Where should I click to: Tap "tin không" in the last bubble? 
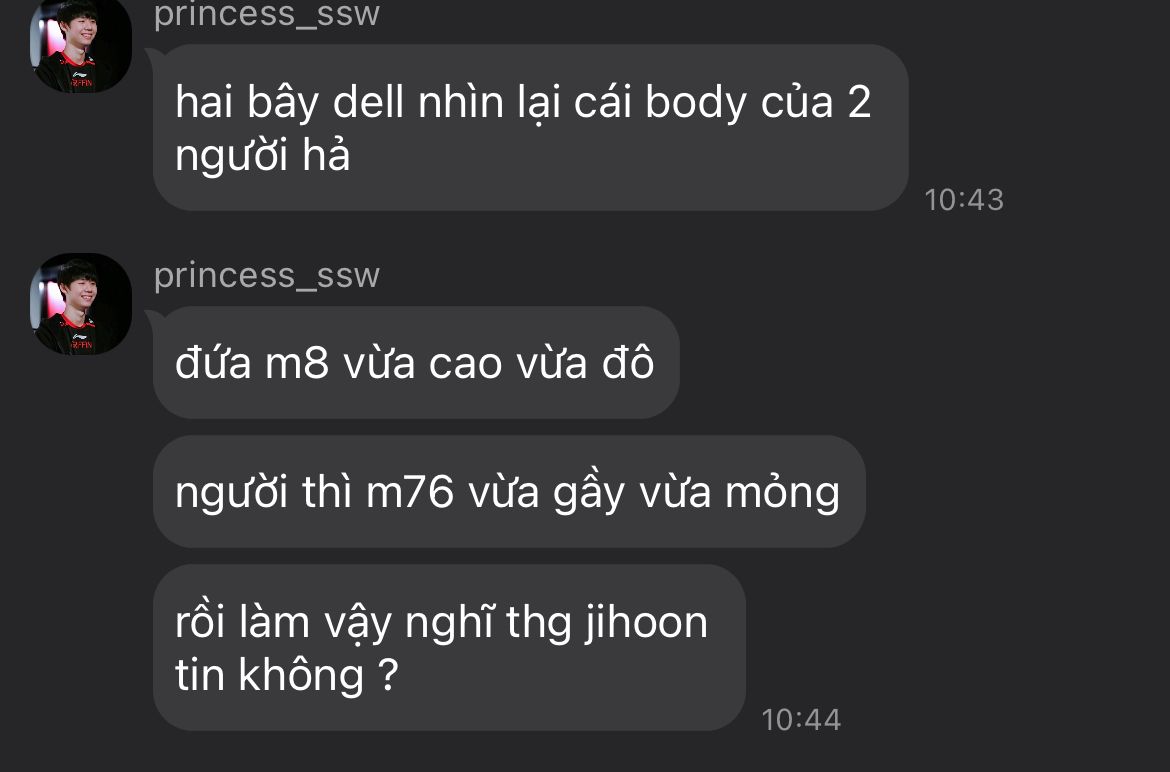tap(269, 675)
